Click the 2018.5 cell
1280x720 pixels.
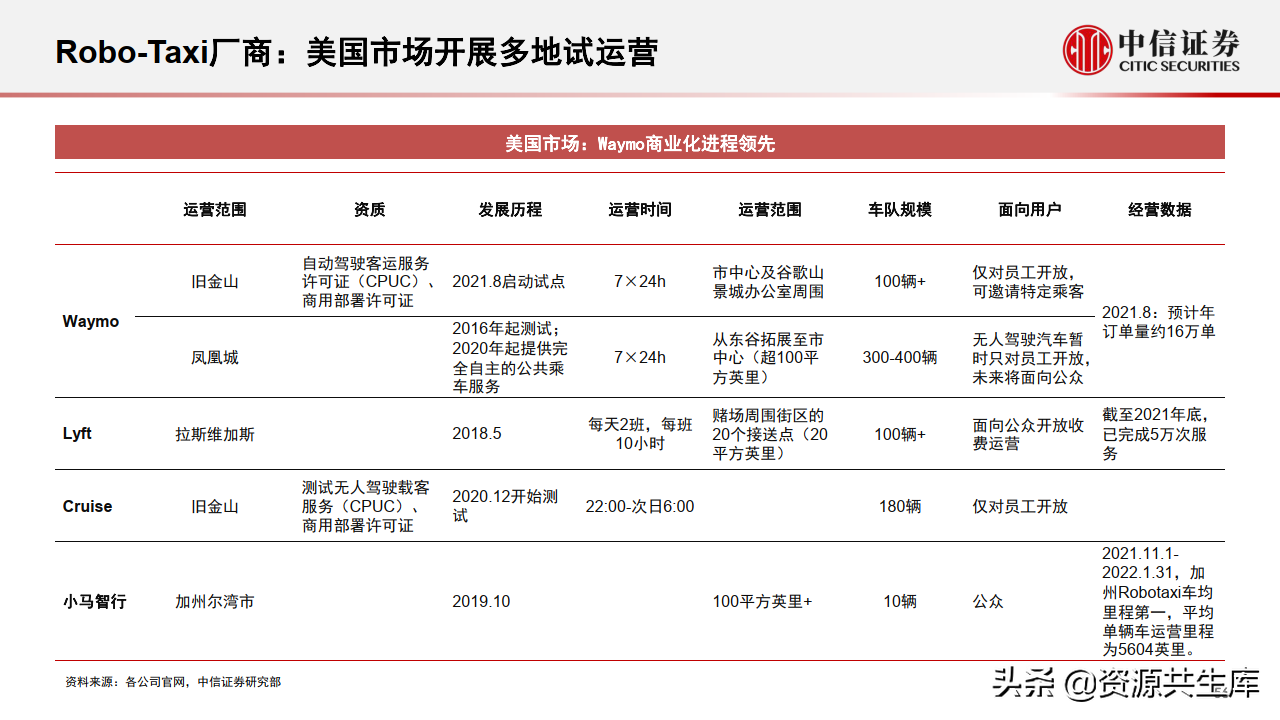tap(477, 434)
